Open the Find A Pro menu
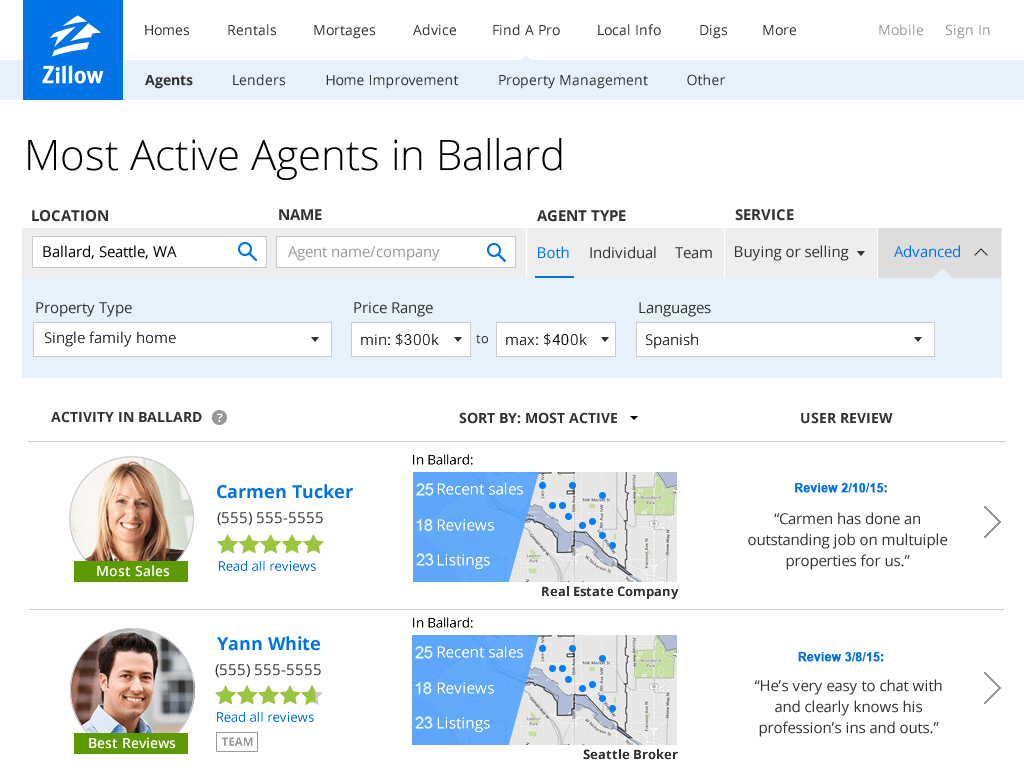The height and width of the screenshot is (768, 1024). click(526, 30)
